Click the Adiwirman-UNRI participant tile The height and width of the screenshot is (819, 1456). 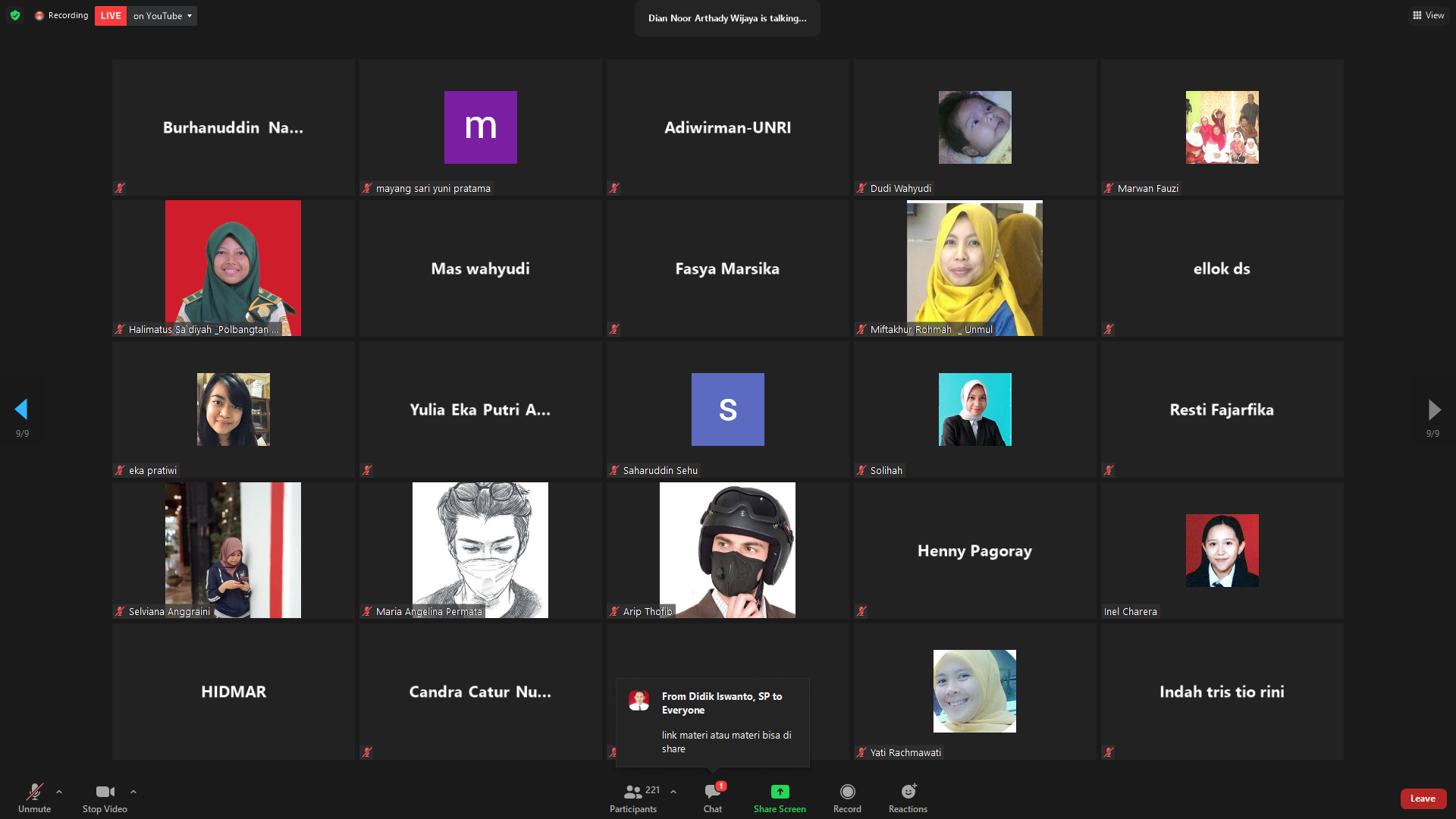728,127
